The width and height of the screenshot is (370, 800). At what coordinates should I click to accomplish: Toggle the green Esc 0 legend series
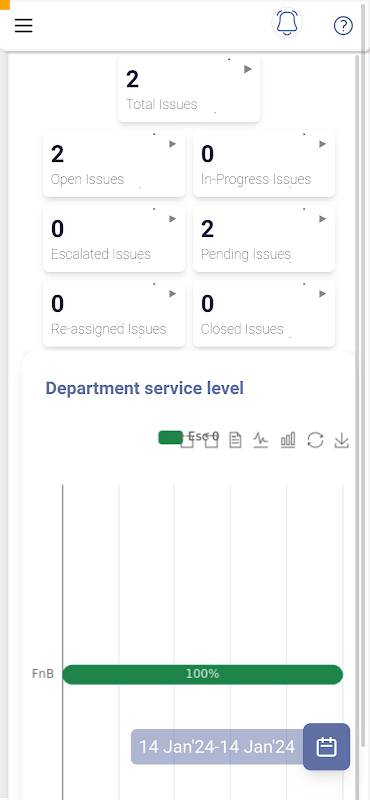pos(188,437)
